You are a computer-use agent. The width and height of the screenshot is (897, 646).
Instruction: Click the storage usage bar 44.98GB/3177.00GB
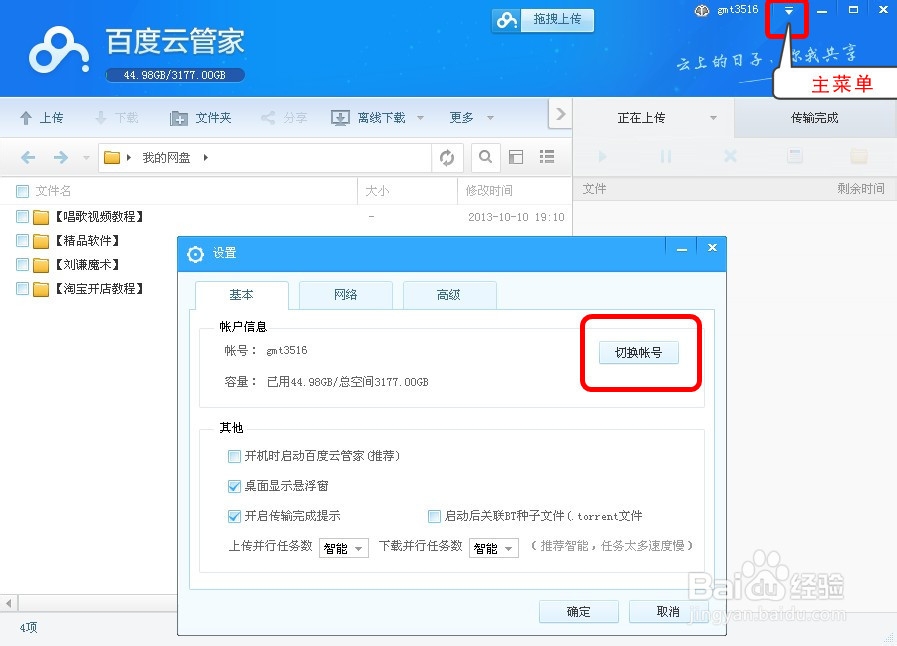(174, 75)
